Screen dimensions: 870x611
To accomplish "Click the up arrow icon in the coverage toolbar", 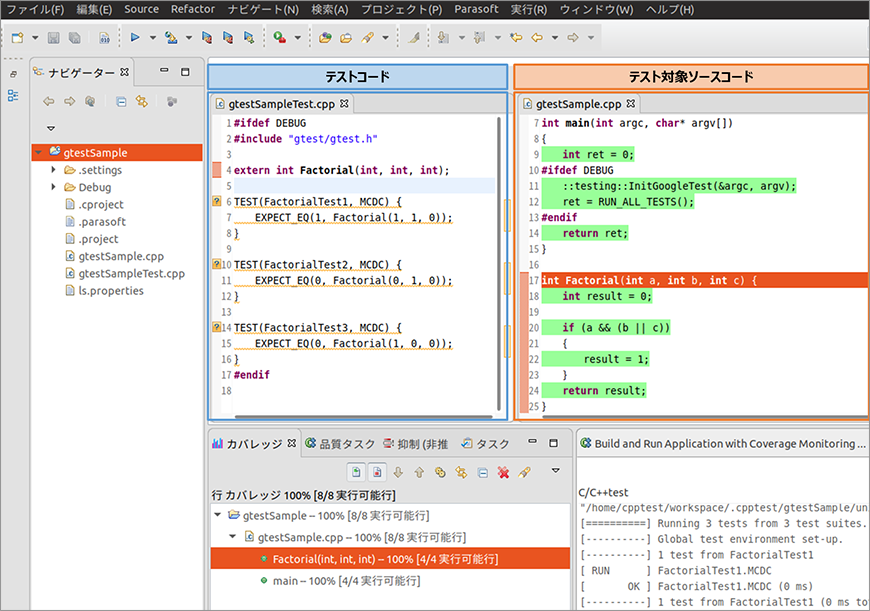I will pos(419,472).
